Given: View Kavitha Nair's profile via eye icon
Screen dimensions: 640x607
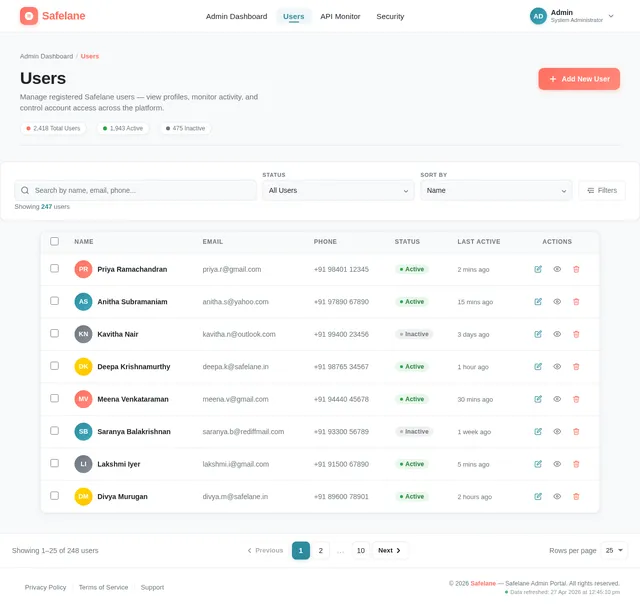Looking at the screenshot, I should click(557, 334).
